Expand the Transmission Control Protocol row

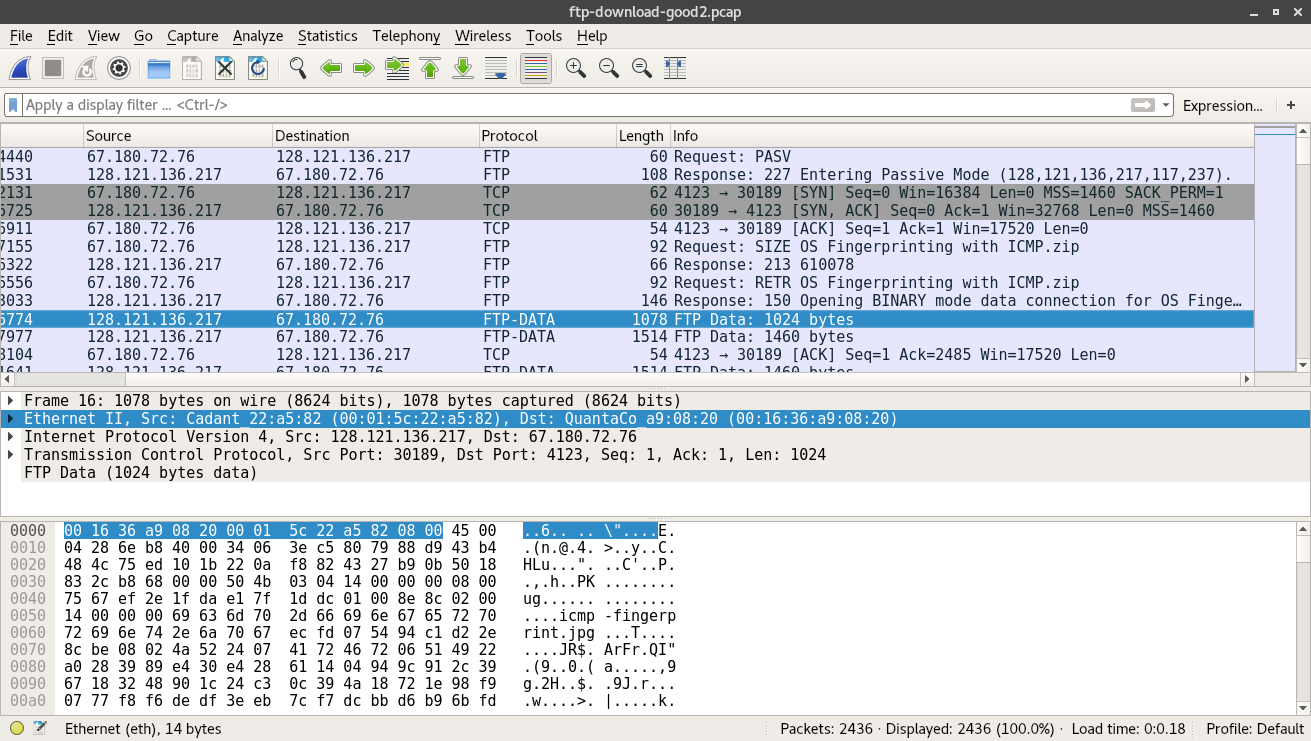11,455
